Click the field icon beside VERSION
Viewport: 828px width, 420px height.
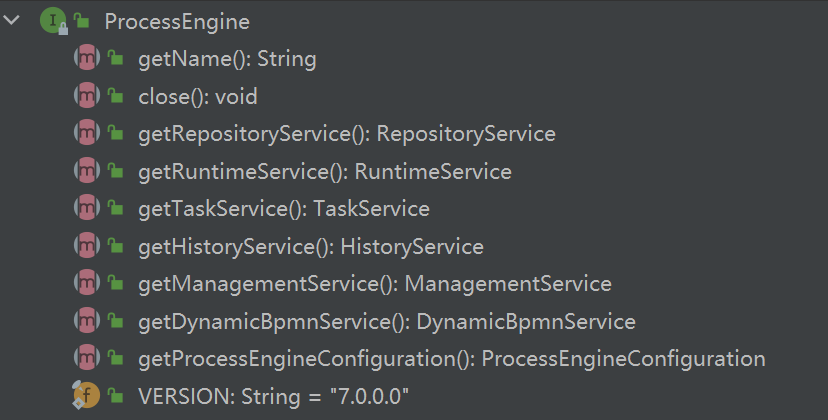87,395
